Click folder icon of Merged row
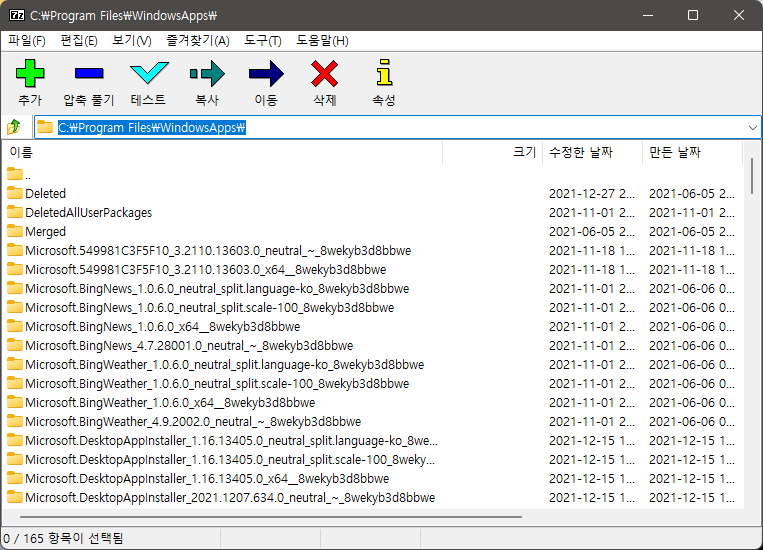 [x=15, y=231]
